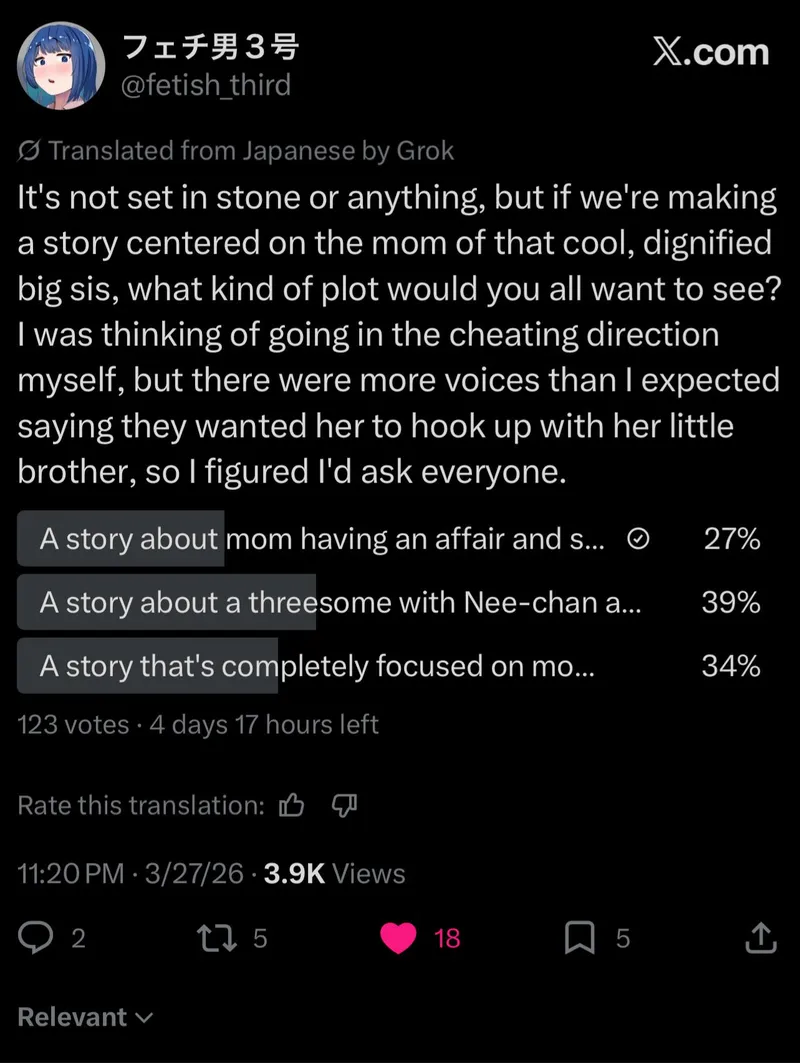800x1063 pixels.
Task: Rate translation with thumbs up icon
Action: (x=292, y=805)
